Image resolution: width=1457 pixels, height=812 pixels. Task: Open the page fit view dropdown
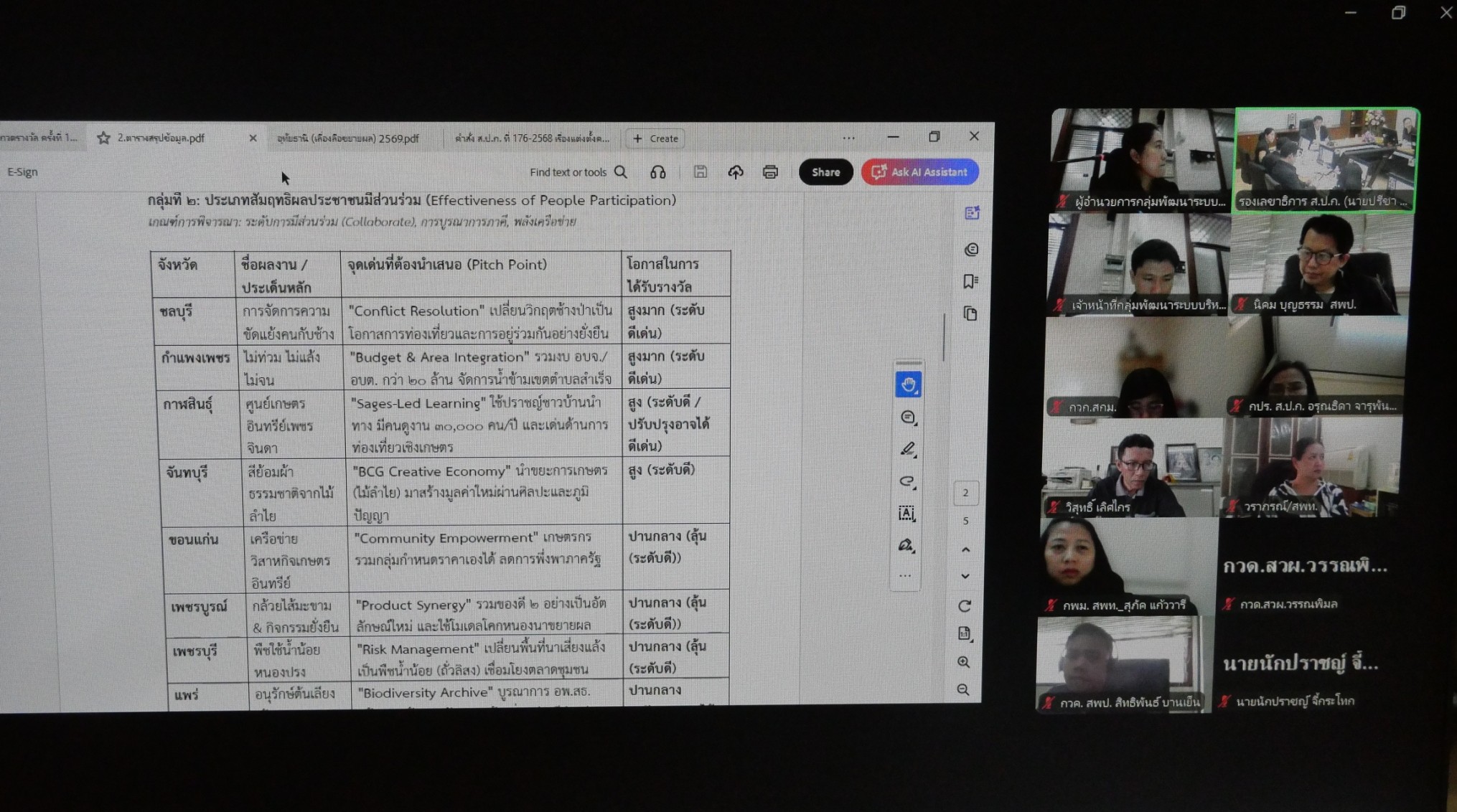coord(964,633)
